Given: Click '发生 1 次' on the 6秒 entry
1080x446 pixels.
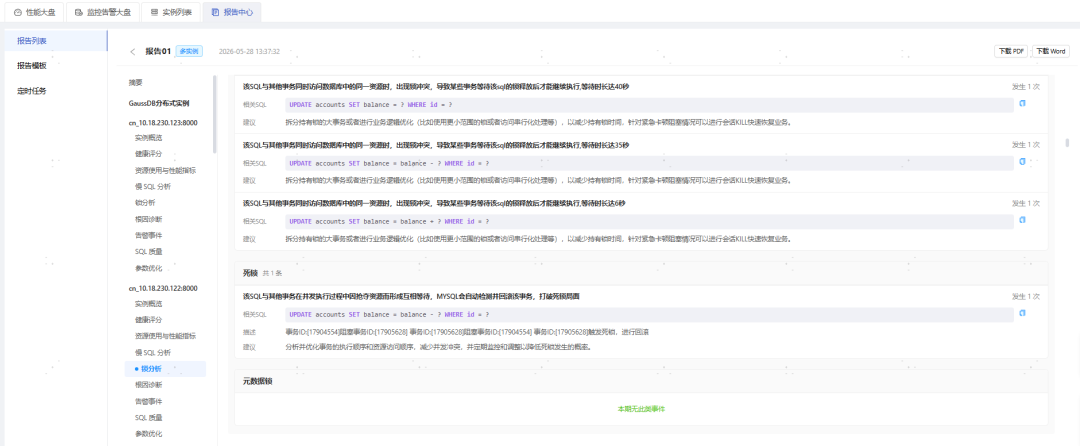Looking at the screenshot, I should coord(1026,204).
